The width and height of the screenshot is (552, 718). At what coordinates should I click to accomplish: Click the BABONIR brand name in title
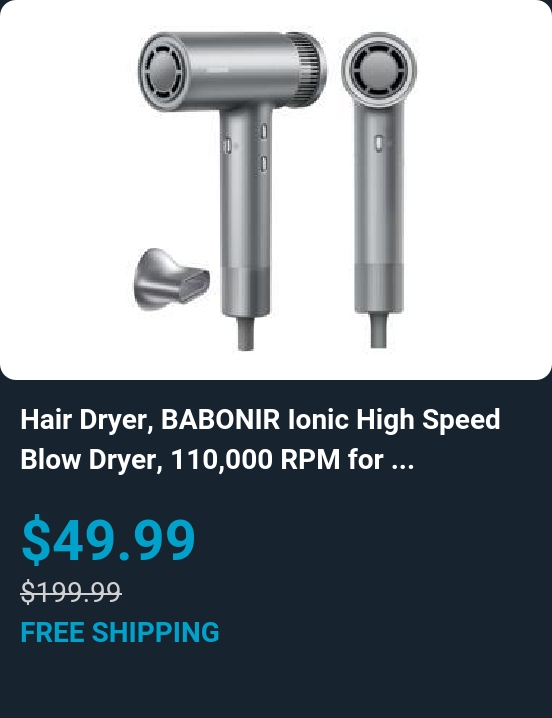pyautogui.click(x=221, y=419)
